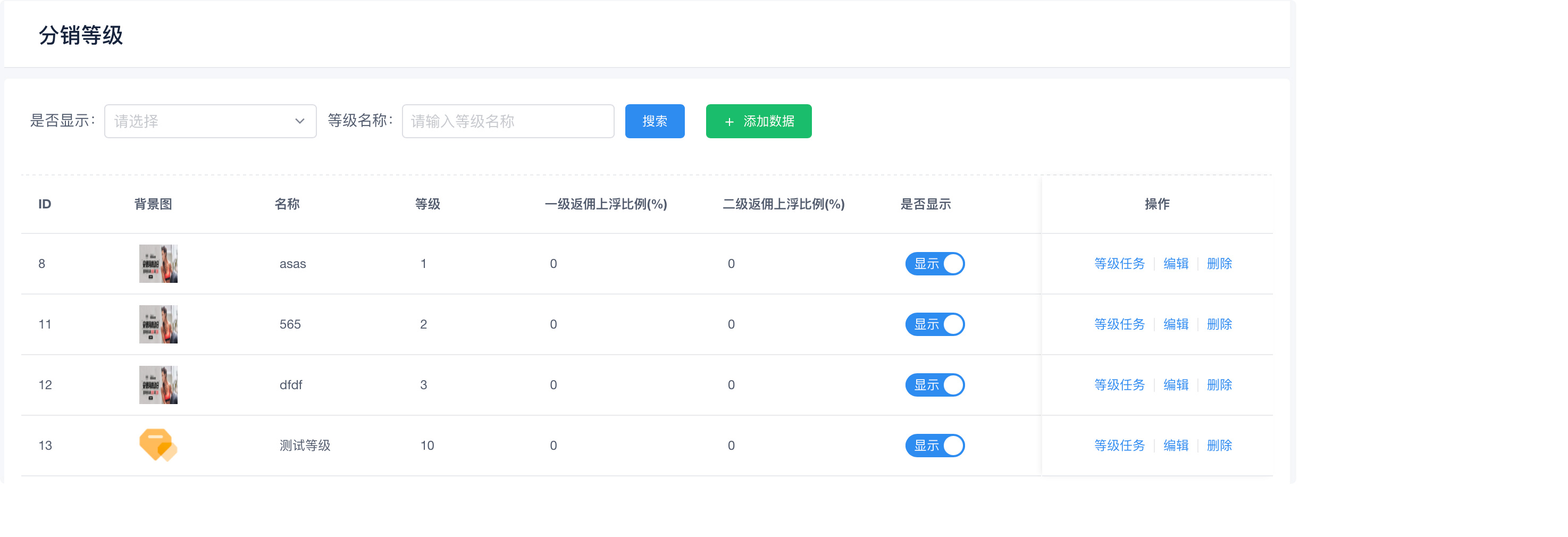Click 删除 for row ID 11
The height and width of the screenshot is (537, 1568).
coord(1219,324)
